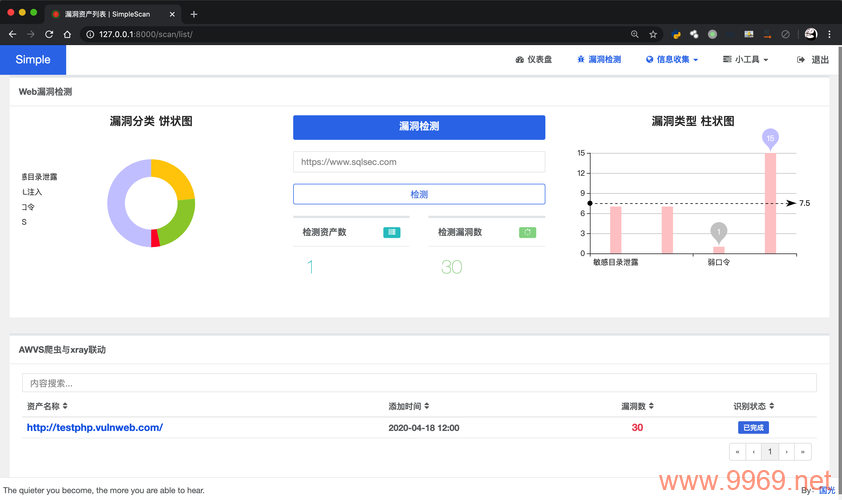Click the grey blocked-circle extension icon
The image size is (842, 500).
(786, 34)
